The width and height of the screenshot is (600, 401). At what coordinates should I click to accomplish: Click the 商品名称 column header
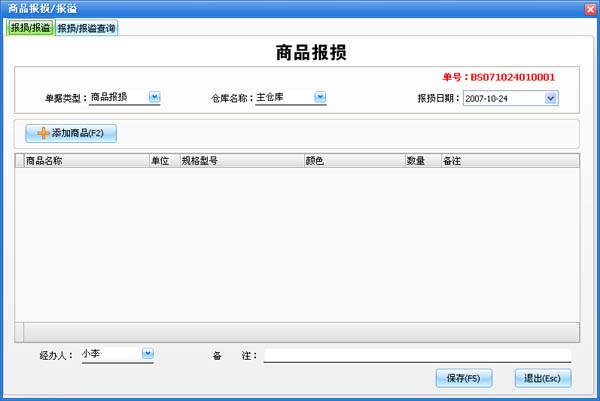[85, 160]
